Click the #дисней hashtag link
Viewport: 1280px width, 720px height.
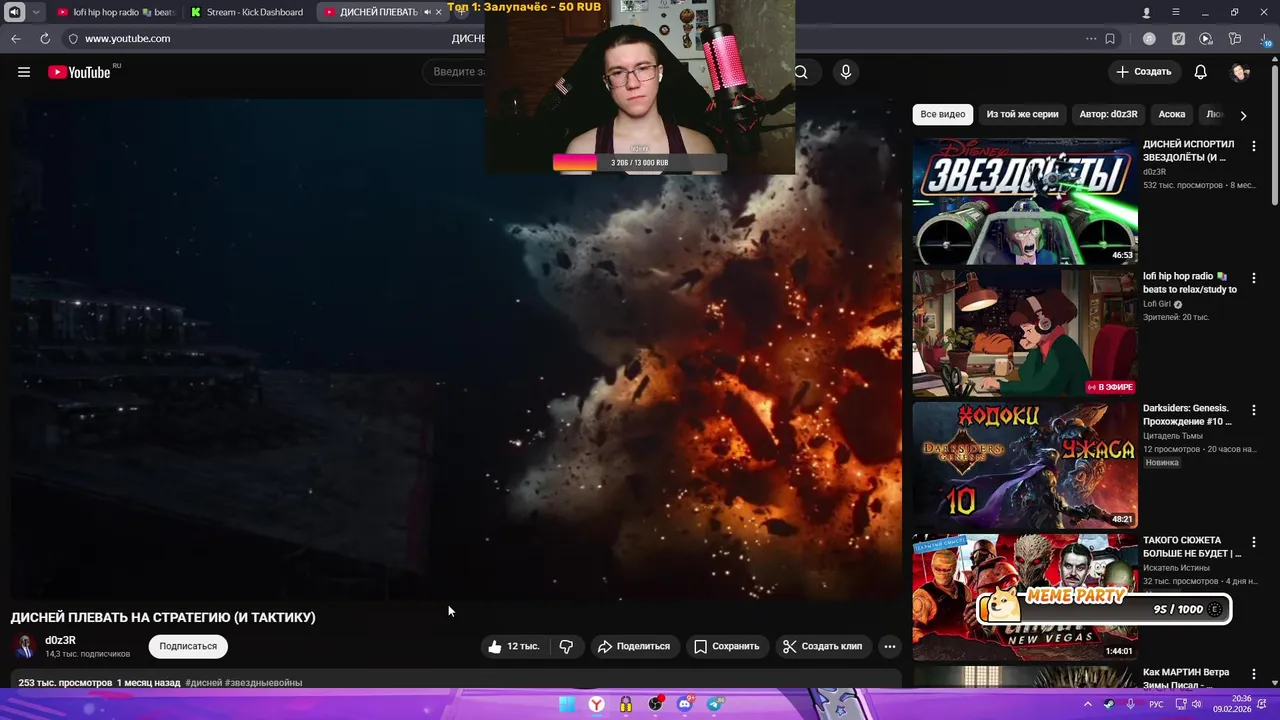coord(204,683)
